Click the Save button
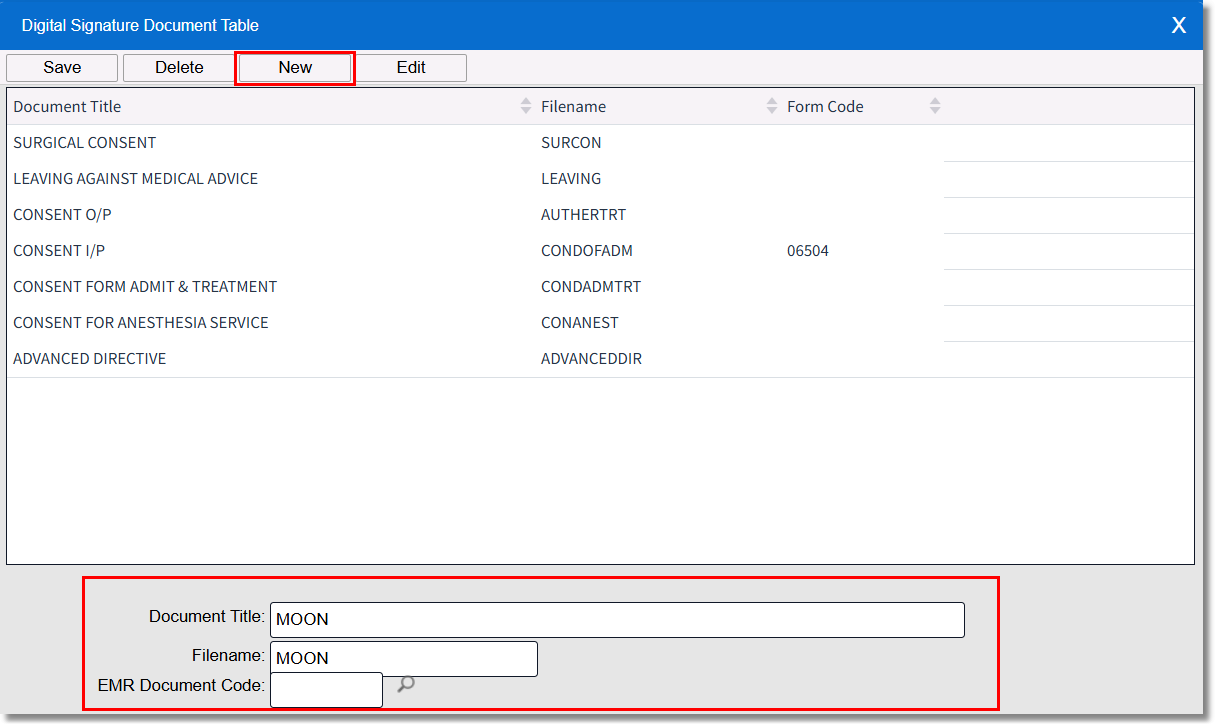The width and height of the screenshot is (1215, 726). tap(62, 68)
